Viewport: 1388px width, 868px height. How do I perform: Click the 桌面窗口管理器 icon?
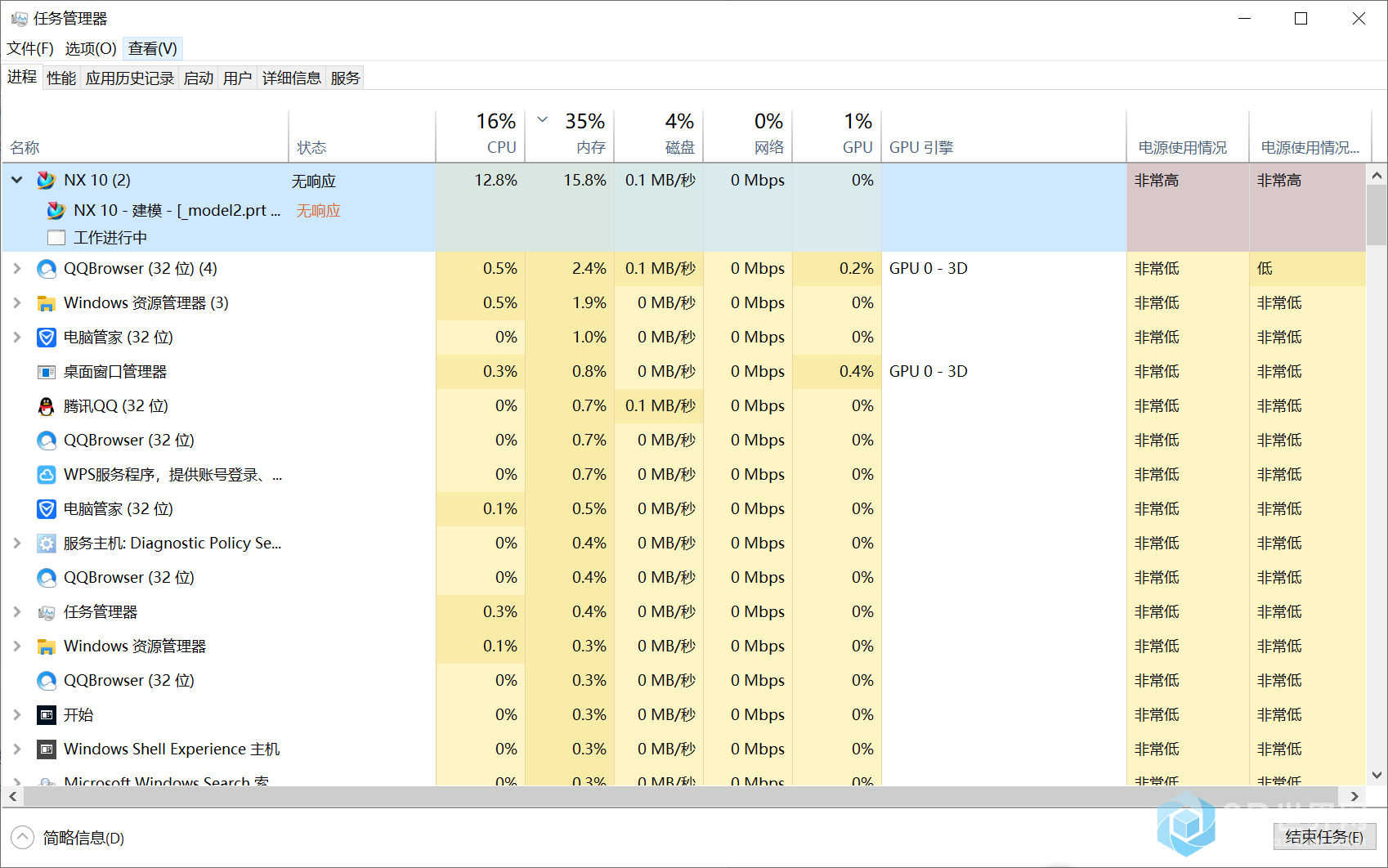[x=47, y=372]
